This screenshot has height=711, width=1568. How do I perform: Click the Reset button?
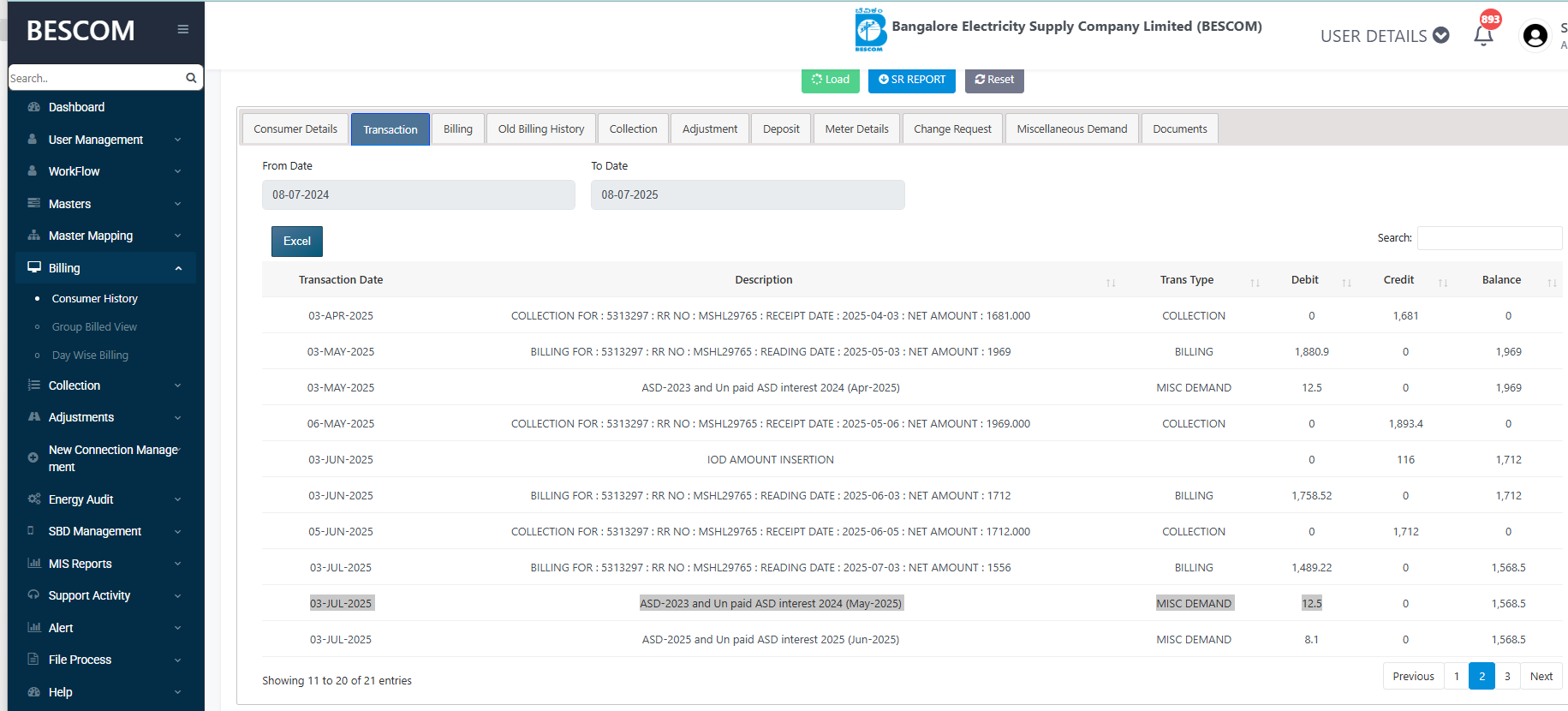[x=994, y=80]
